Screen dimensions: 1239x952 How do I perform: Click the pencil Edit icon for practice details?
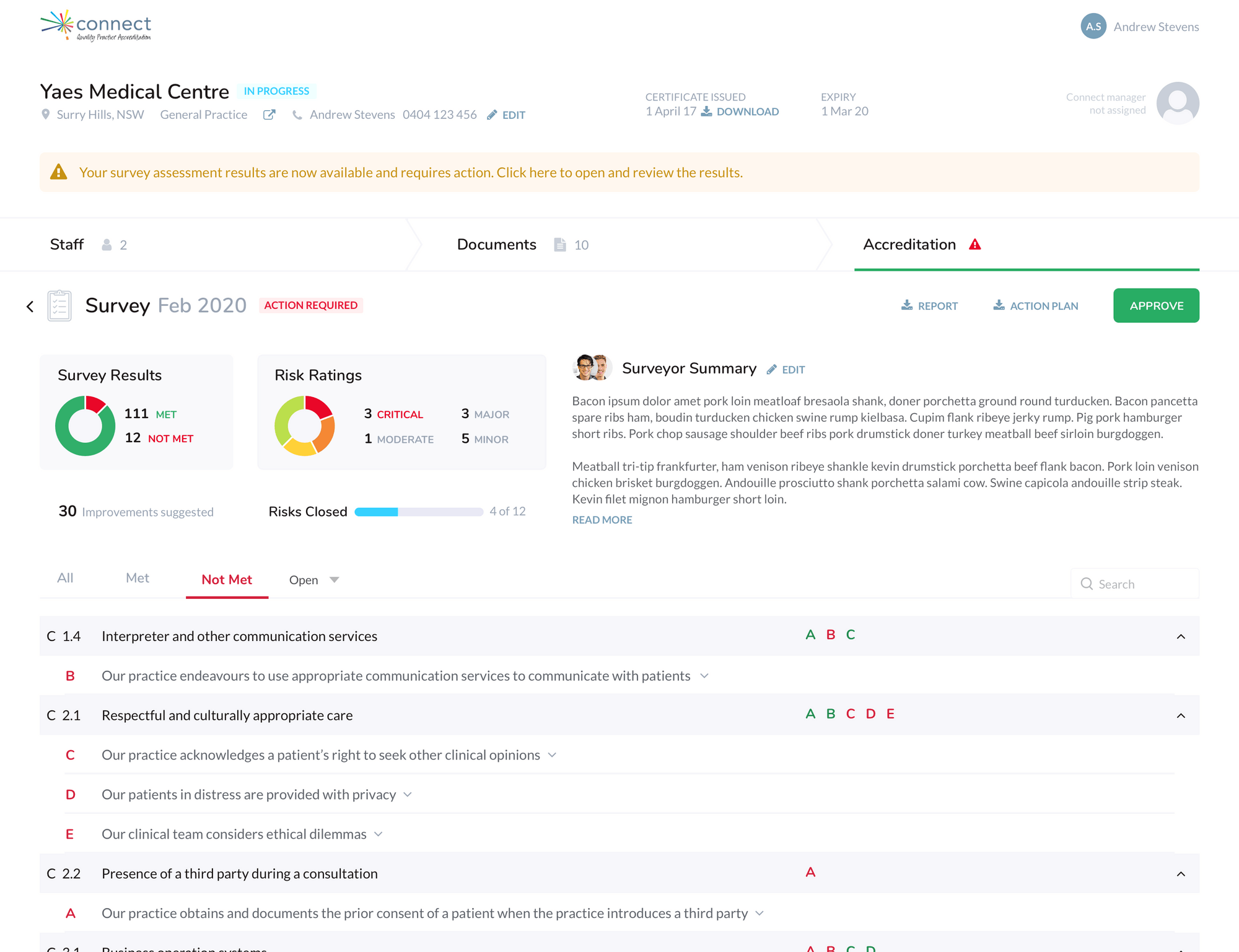(x=493, y=115)
